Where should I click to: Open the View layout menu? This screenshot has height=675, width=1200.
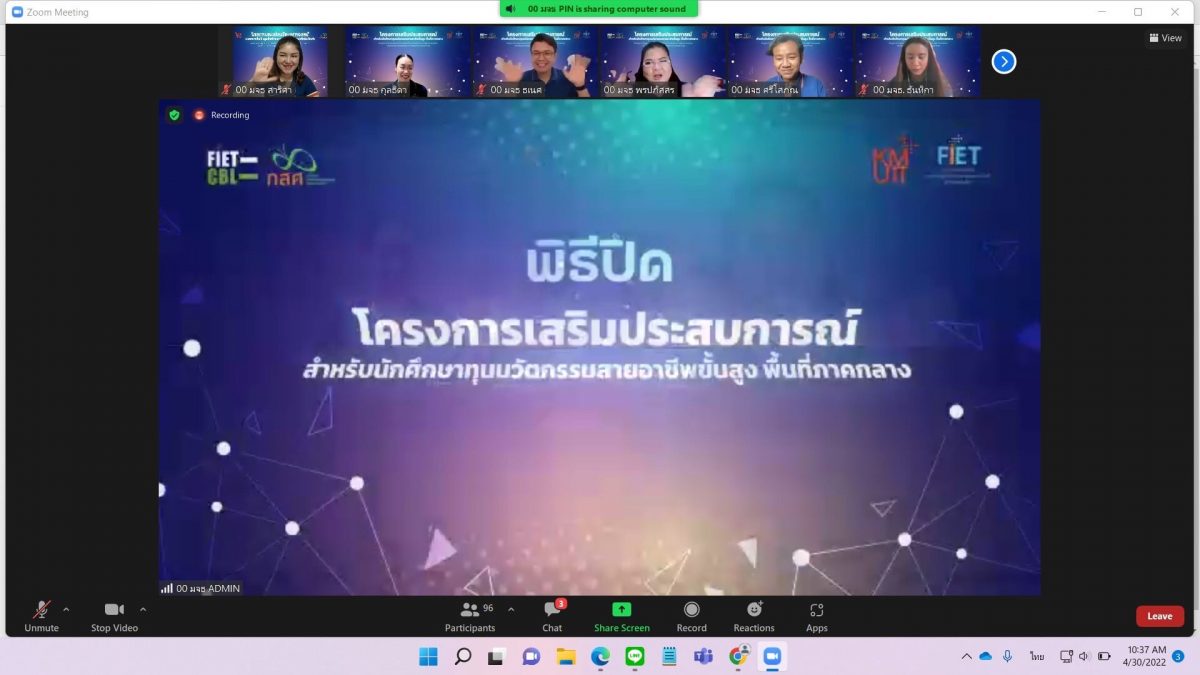coord(1166,38)
